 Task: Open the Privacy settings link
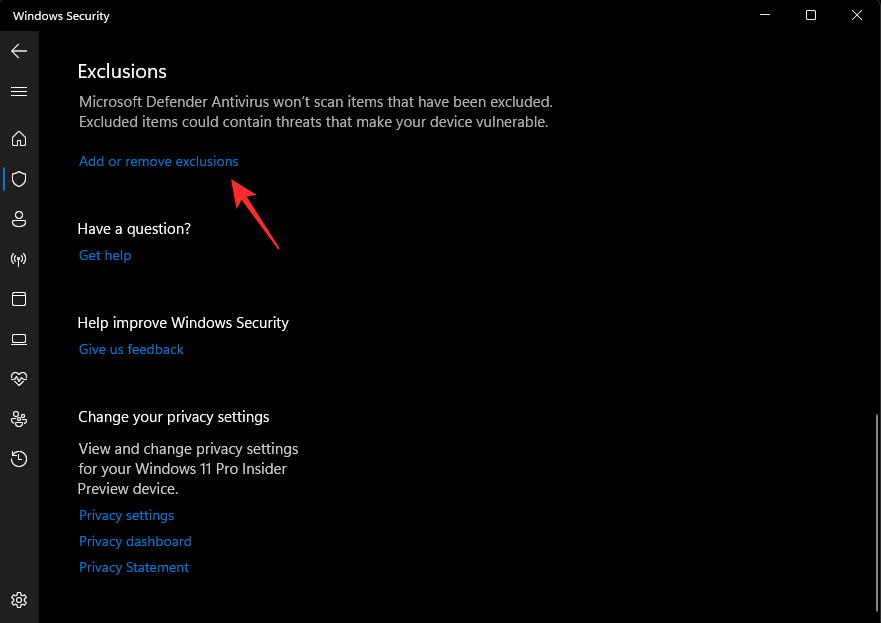tap(126, 515)
